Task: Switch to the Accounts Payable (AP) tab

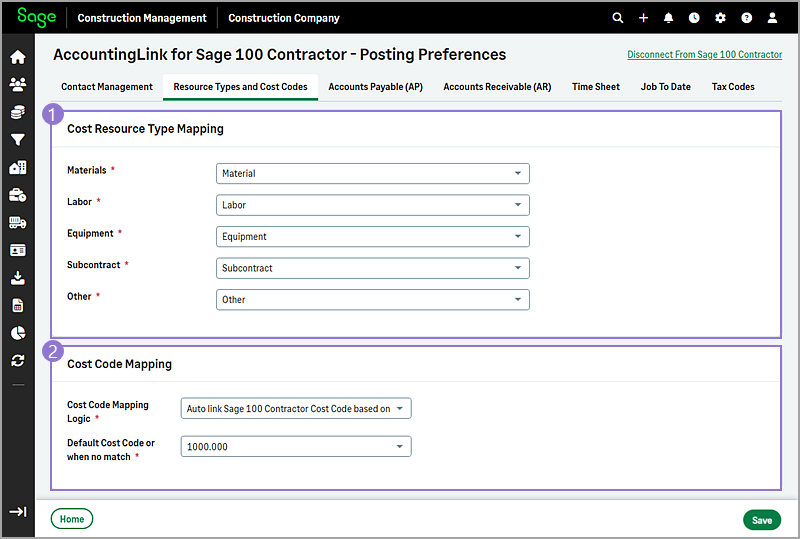Action: (375, 87)
